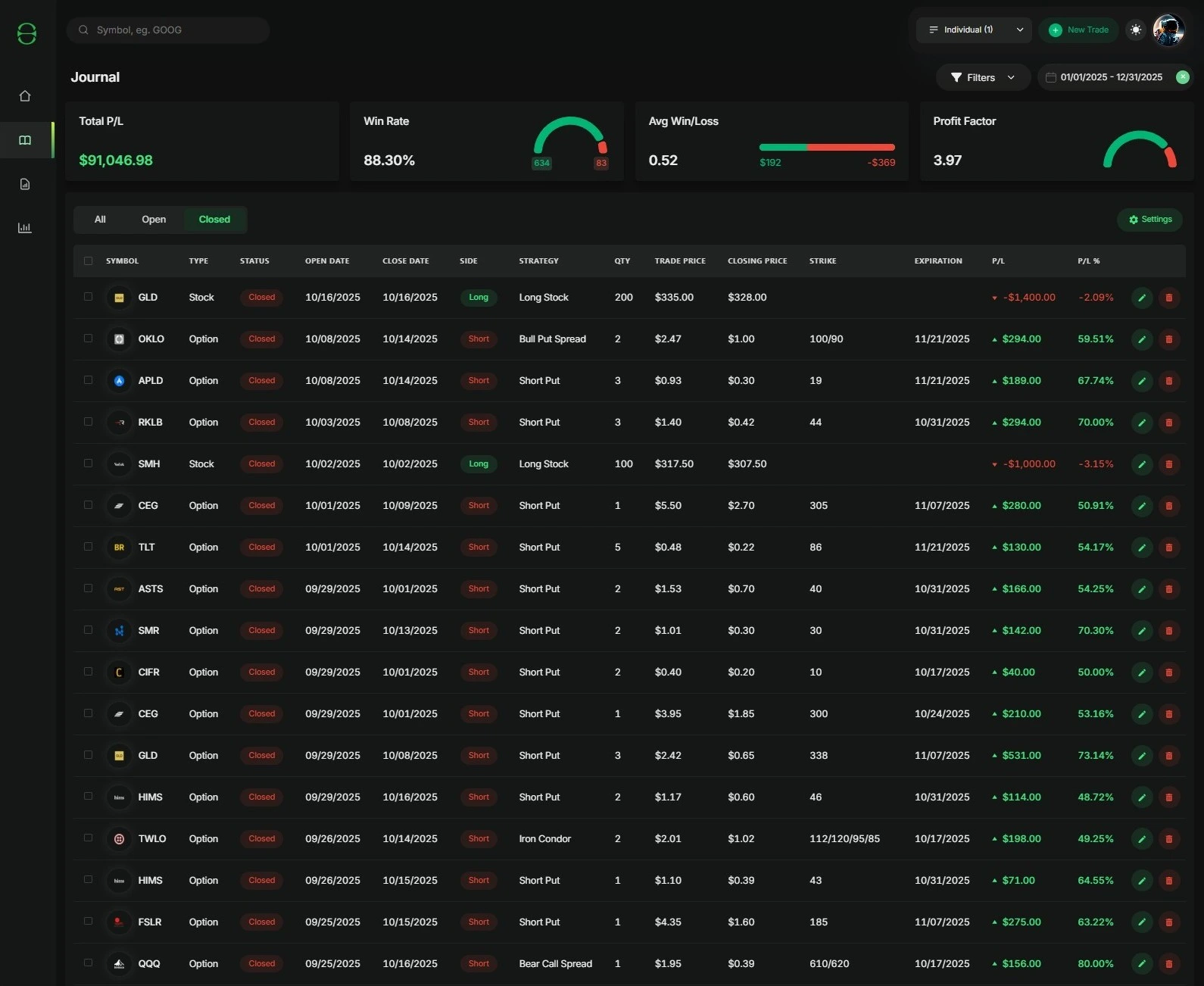Screen dimensions: 1204x986
Task: Delete the SMR option trade
Action: pyautogui.click(x=1169, y=631)
